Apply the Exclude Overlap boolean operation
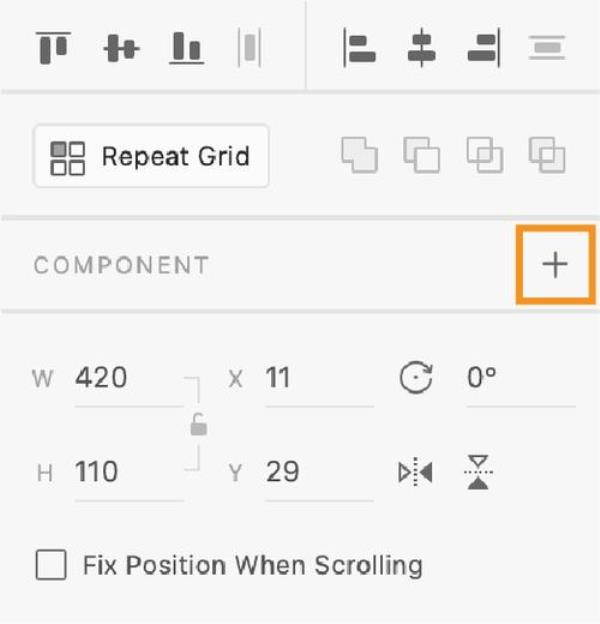Image resolution: width=600 pixels, height=624 pixels. point(547,155)
